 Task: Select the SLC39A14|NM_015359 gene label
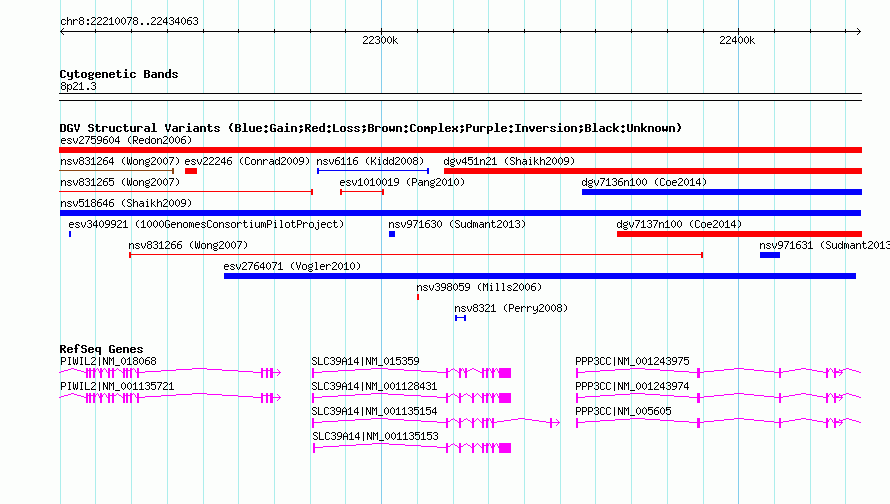tap(365, 361)
